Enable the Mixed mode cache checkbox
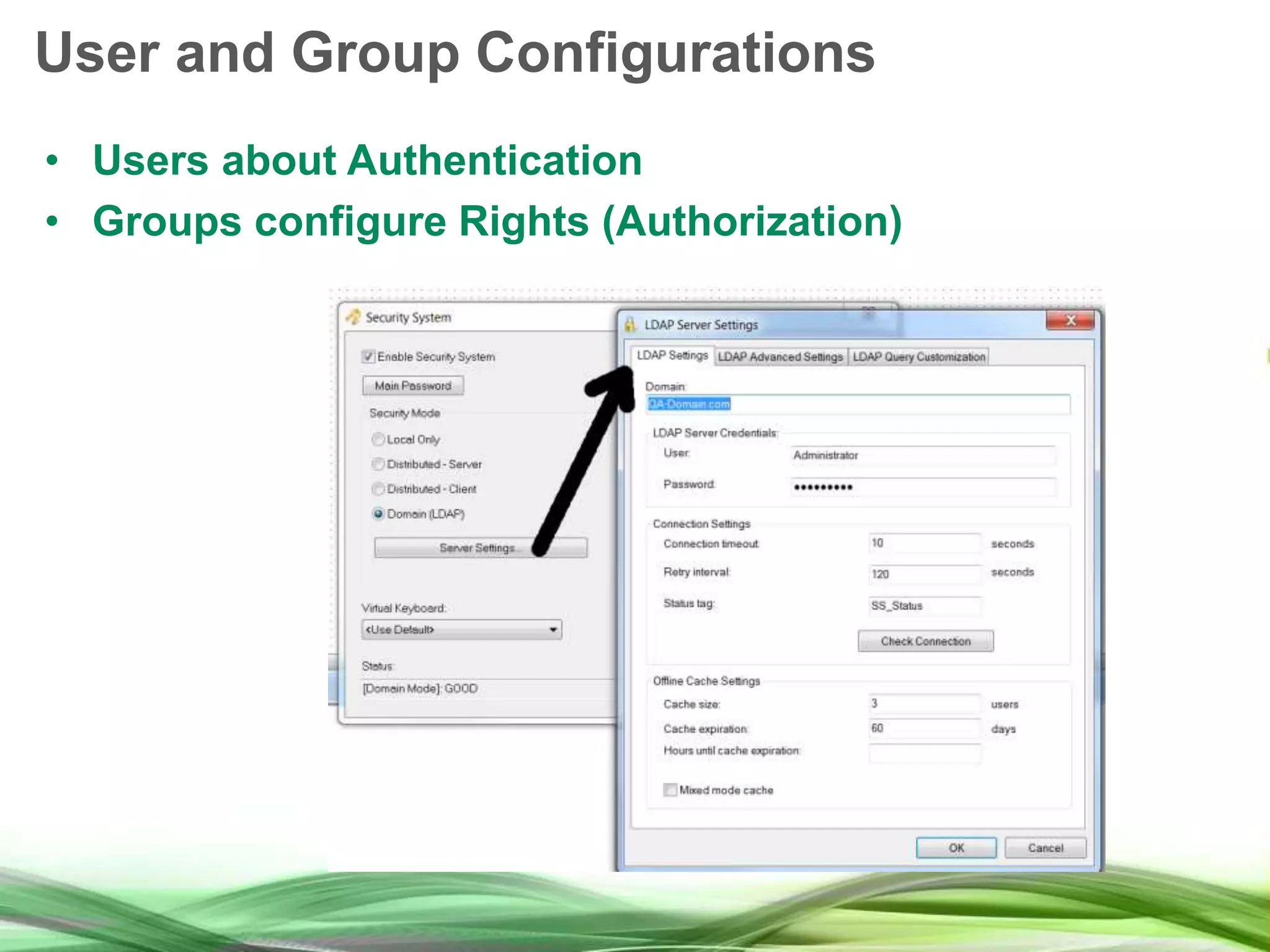 [670, 790]
